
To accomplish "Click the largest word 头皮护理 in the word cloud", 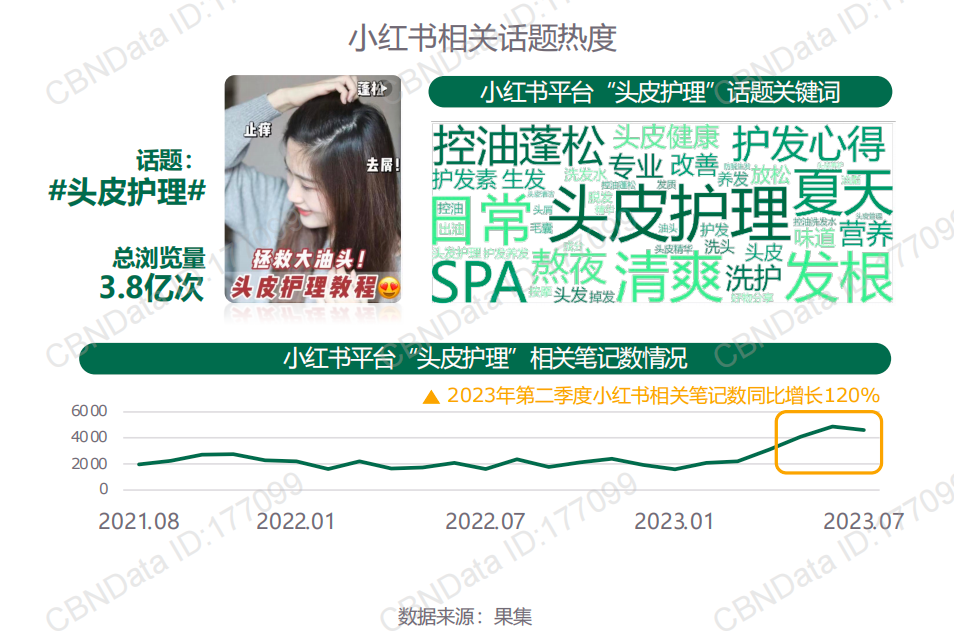I will coord(668,214).
